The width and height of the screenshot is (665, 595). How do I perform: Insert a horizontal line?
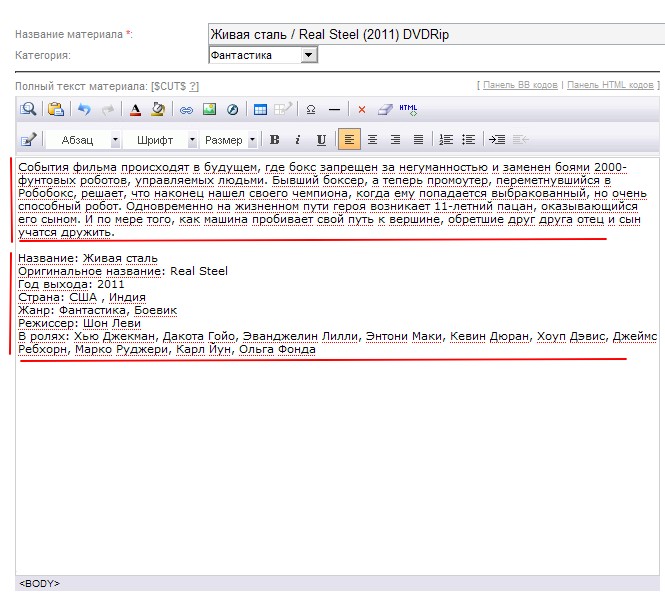click(x=334, y=110)
